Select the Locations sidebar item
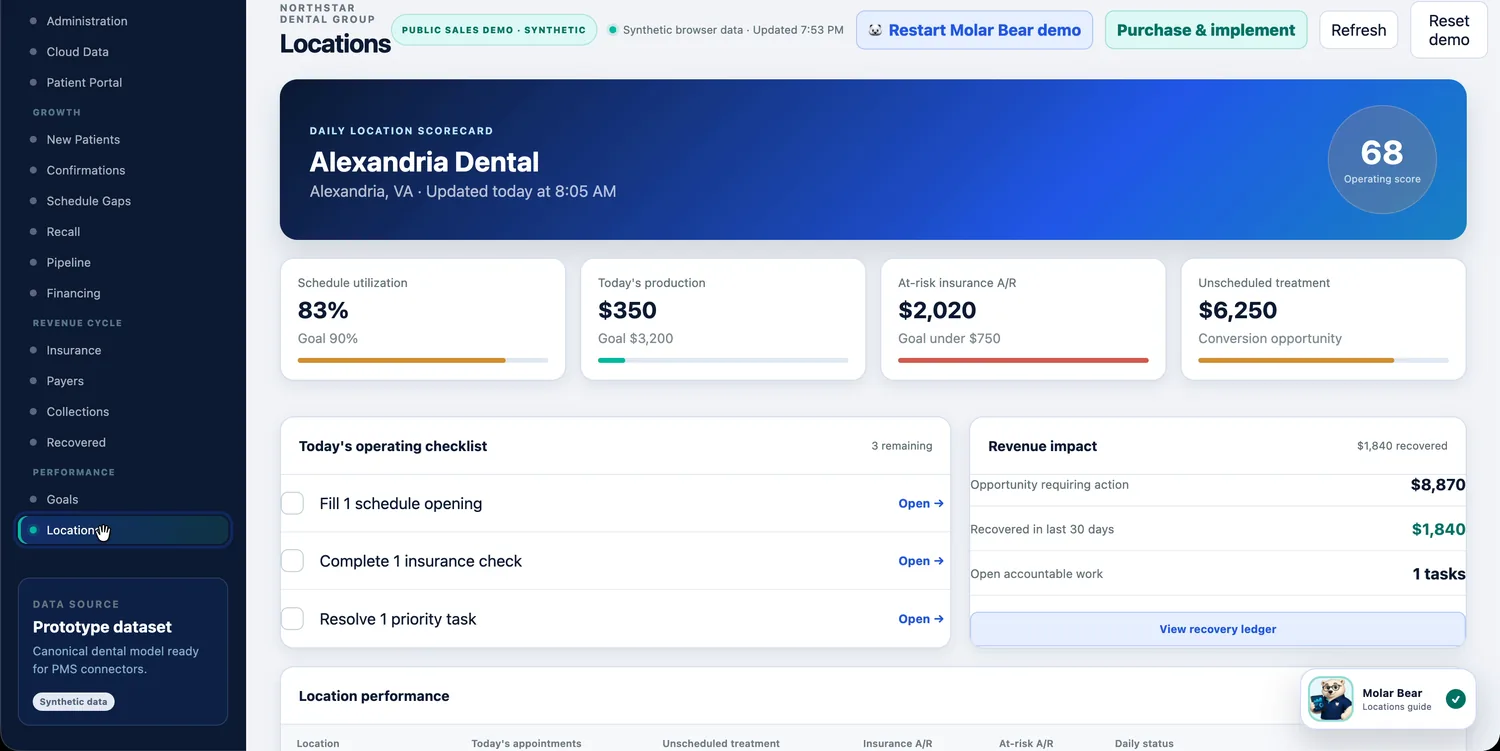1500x751 pixels. (x=124, y=530)
